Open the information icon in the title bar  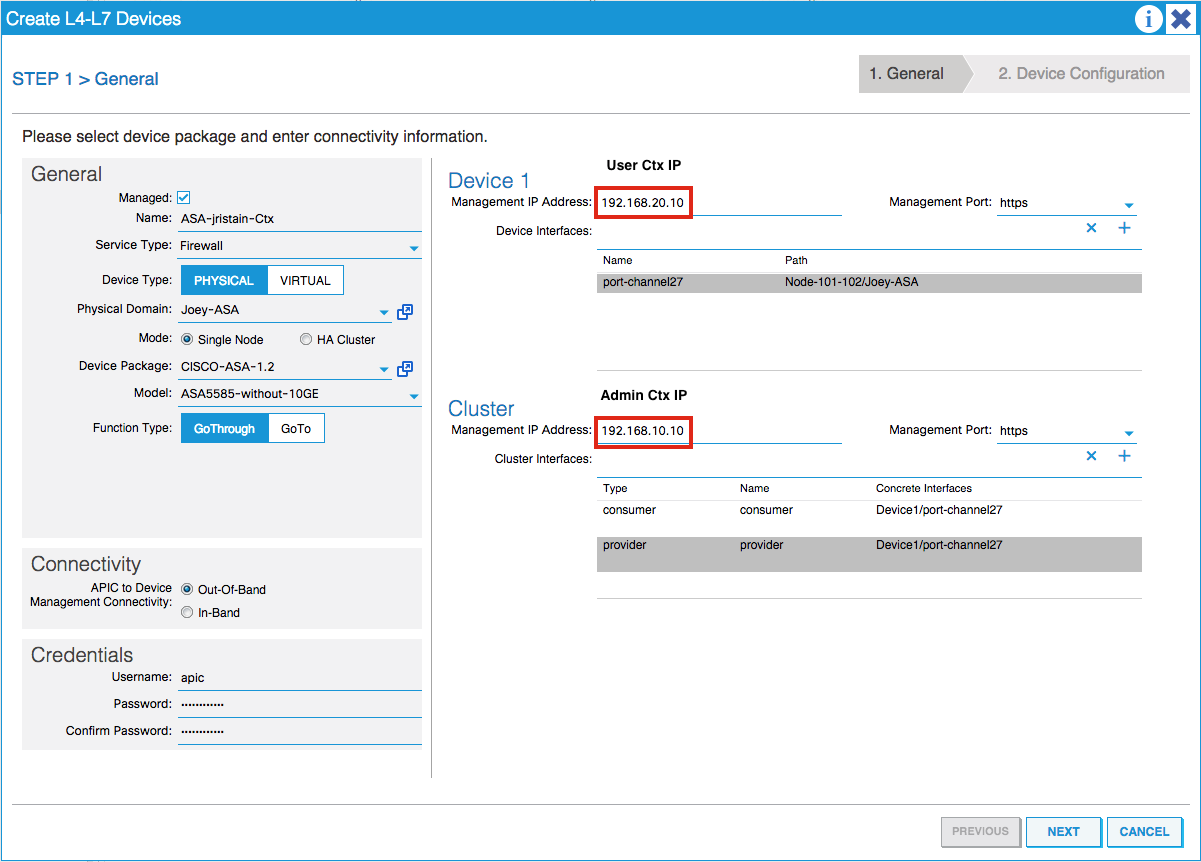[x=1148, y=19]
